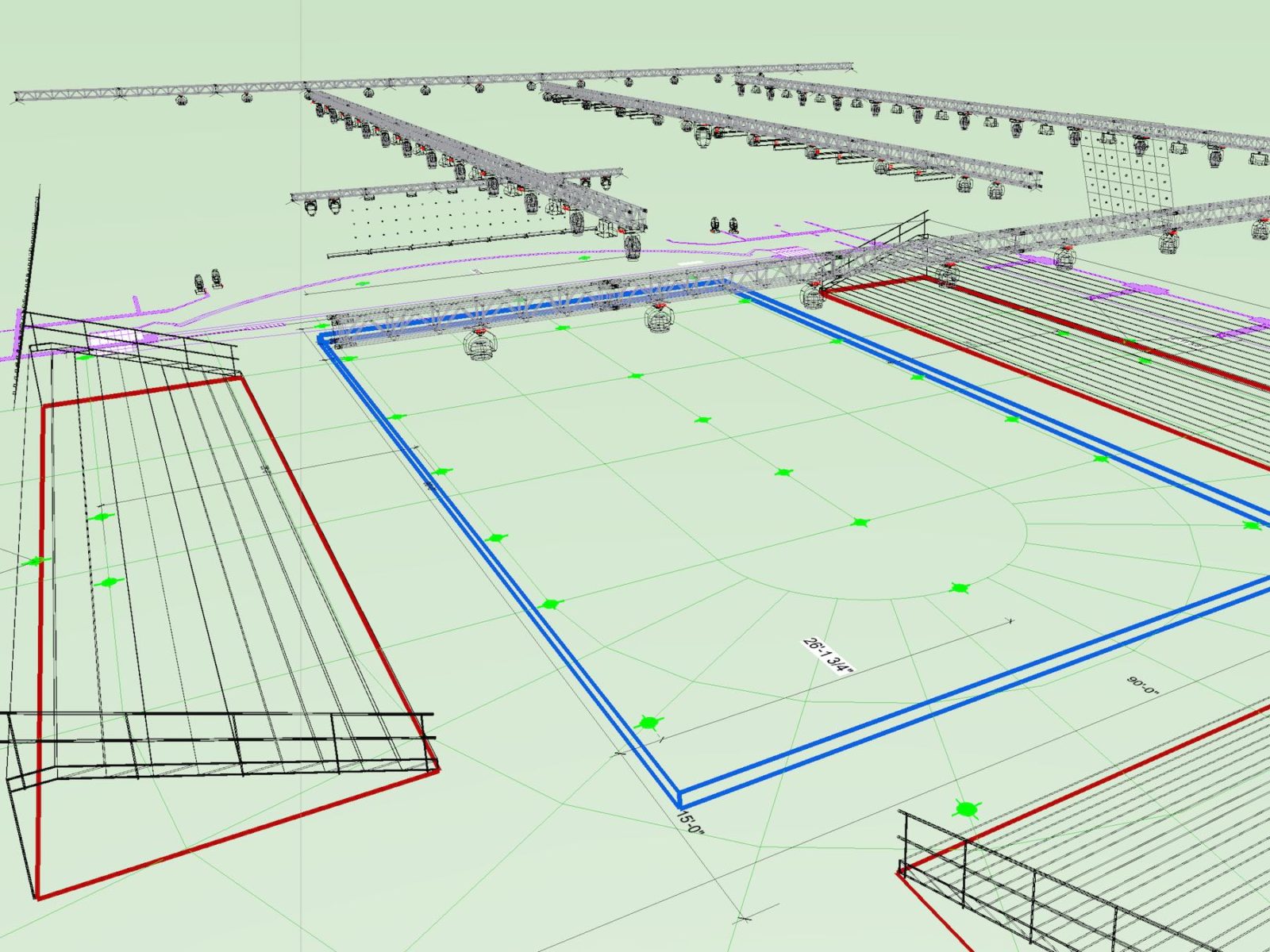This screenshot has height=952, width=1270.
Task: Select the floor light pair behind center truss
Action: pos(724,224)
